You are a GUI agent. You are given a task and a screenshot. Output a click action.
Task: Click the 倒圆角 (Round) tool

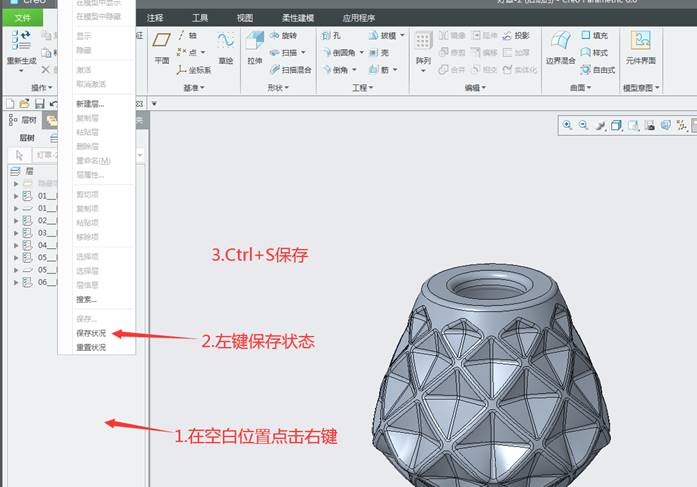[x=339, y=52]
